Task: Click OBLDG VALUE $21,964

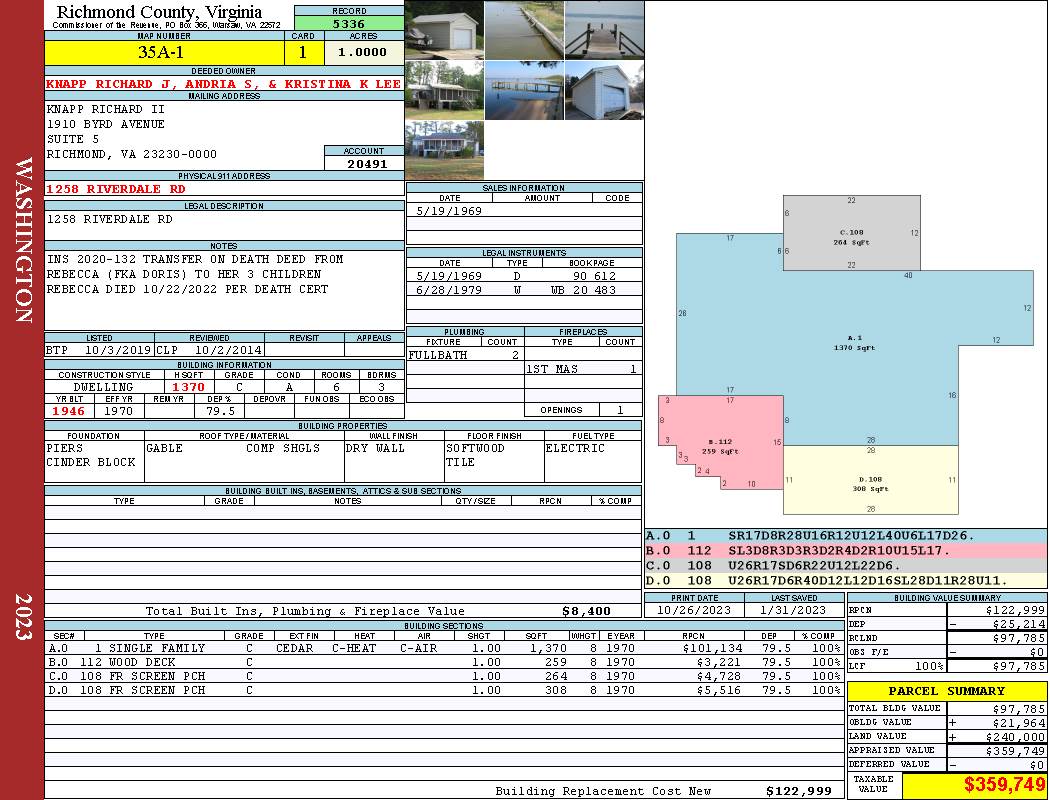Action: [1019, 723]
